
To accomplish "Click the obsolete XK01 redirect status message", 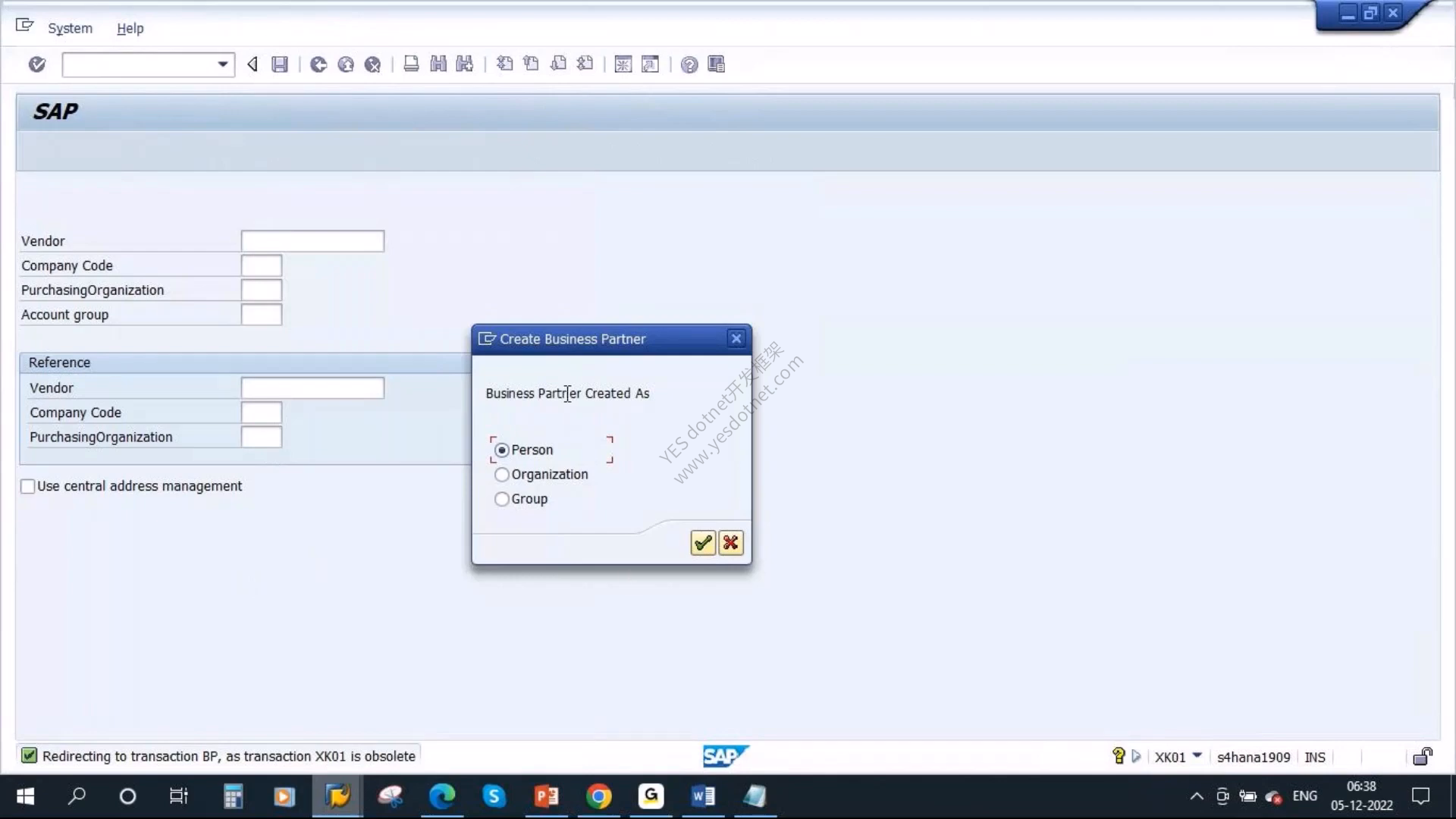I will (x=229, y=756).
